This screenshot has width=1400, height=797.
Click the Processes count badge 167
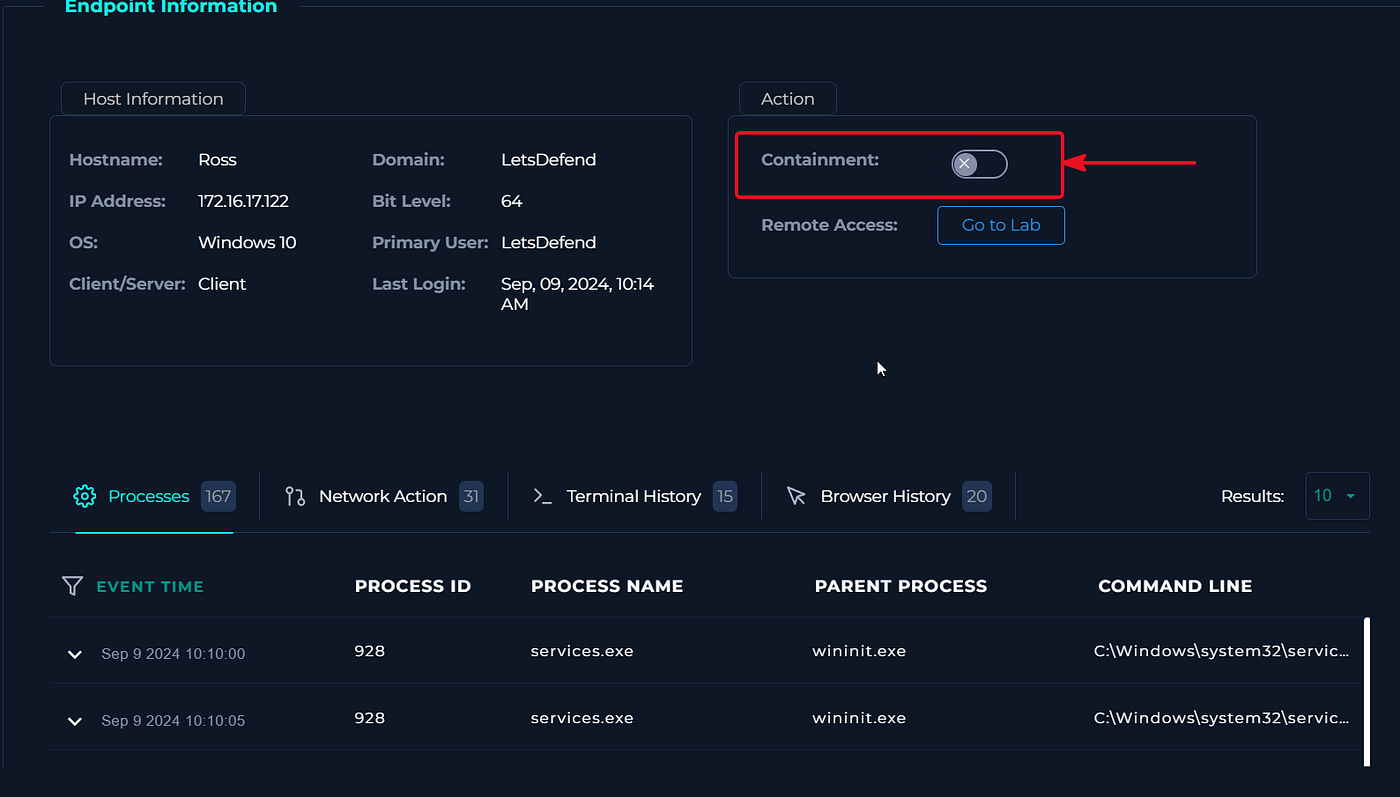click(x=218, y=496)
